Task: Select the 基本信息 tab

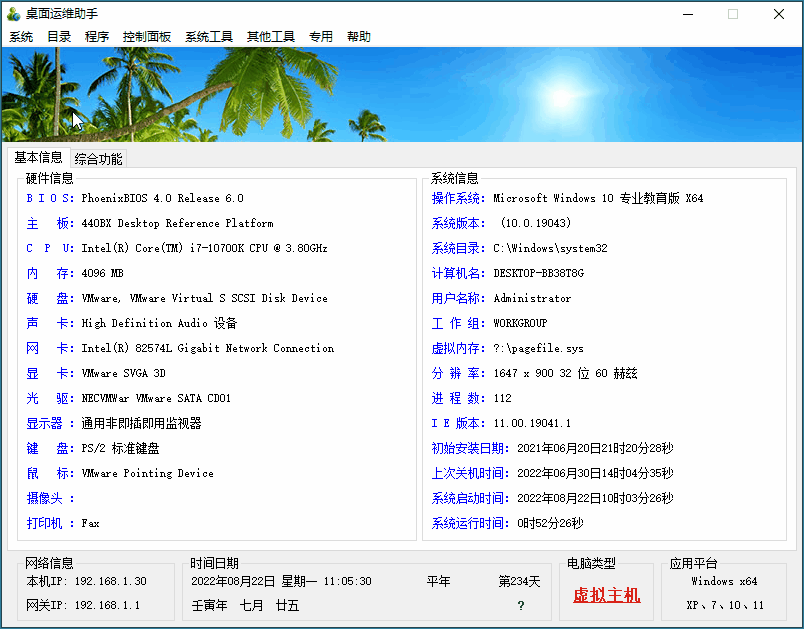Action: [x=39, y=158]
